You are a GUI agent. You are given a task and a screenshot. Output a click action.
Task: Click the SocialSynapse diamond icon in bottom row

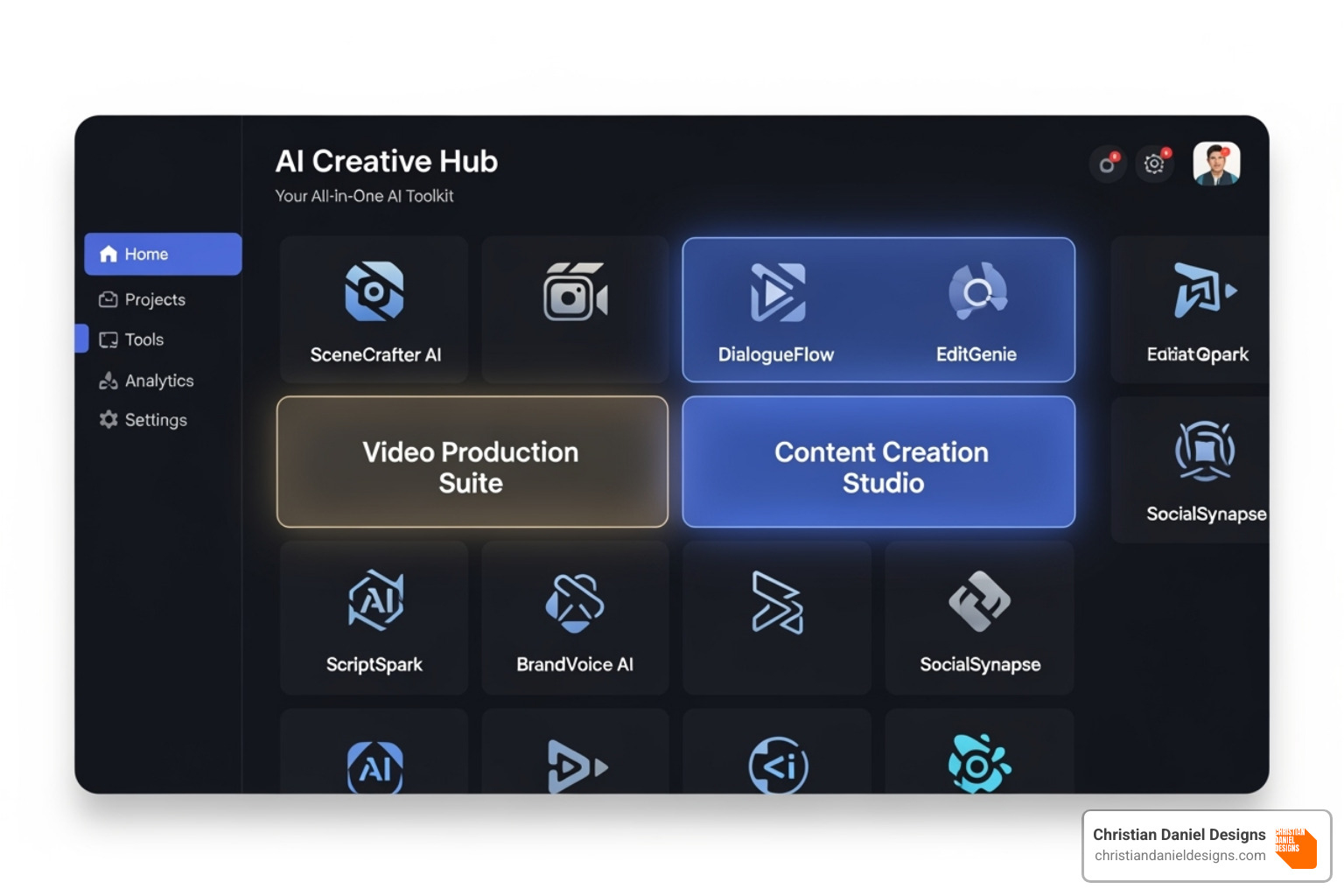coord(979,602)
